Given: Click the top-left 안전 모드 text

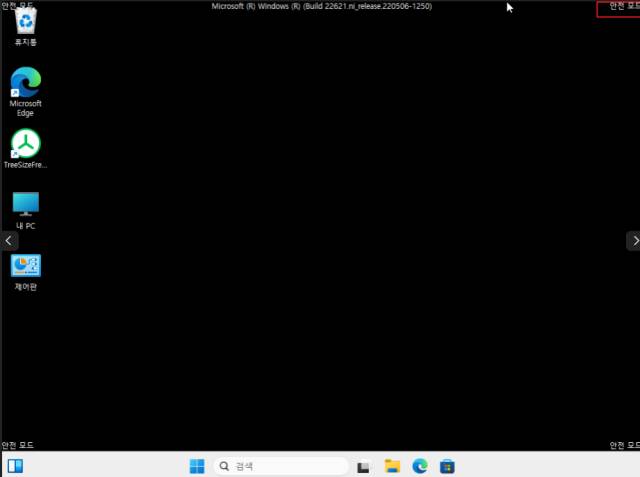Looking at the screenshot, I should [x=18, y=6].
